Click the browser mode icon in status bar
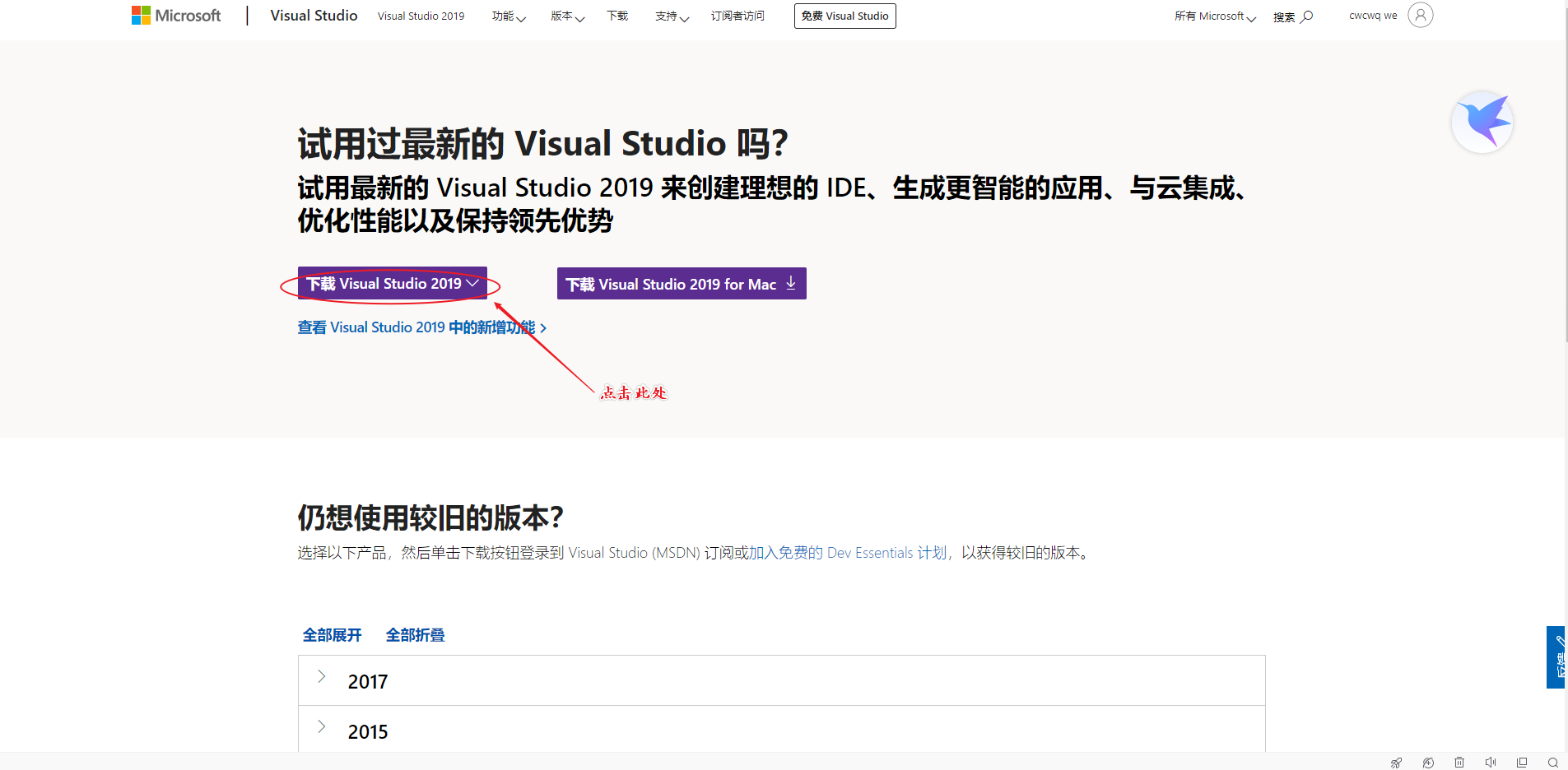This screenshot has width=1568, height=770. [1428, 763]
